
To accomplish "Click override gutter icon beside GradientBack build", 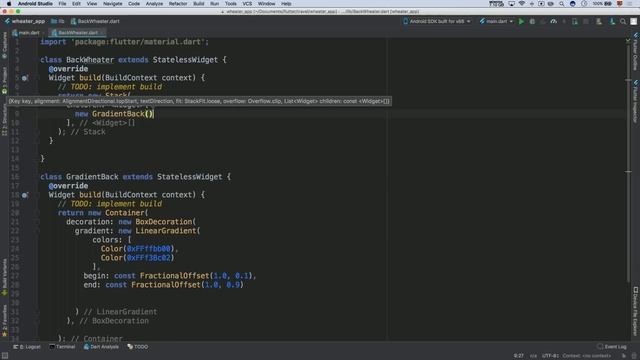I will point(24,195).
